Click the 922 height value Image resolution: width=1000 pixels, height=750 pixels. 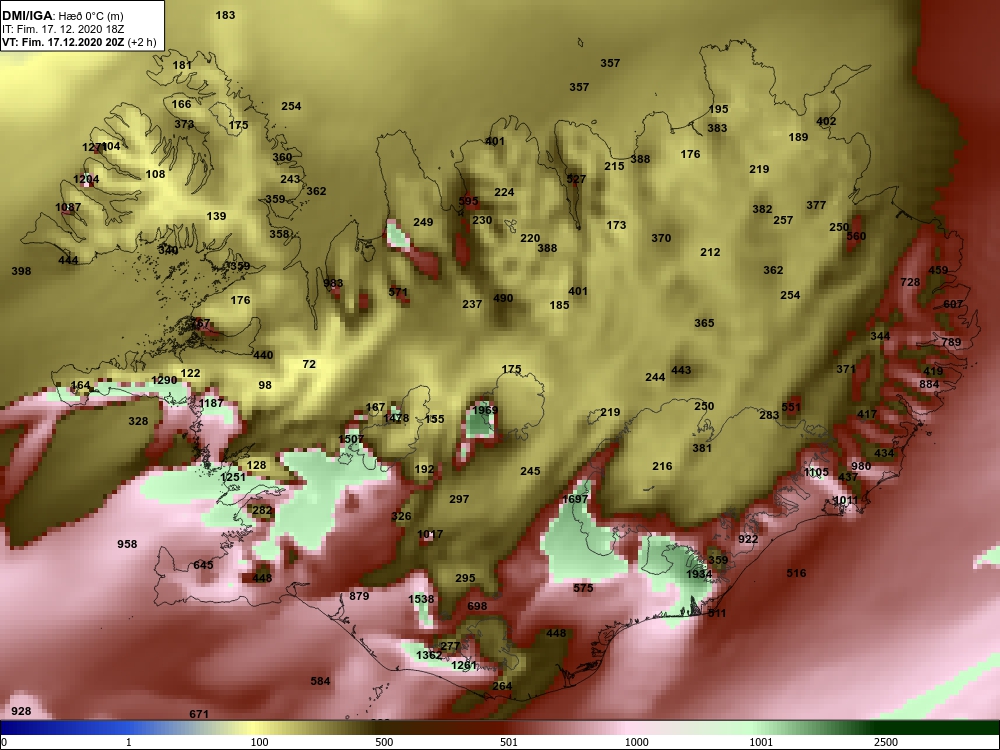click(x=748, y=540)
